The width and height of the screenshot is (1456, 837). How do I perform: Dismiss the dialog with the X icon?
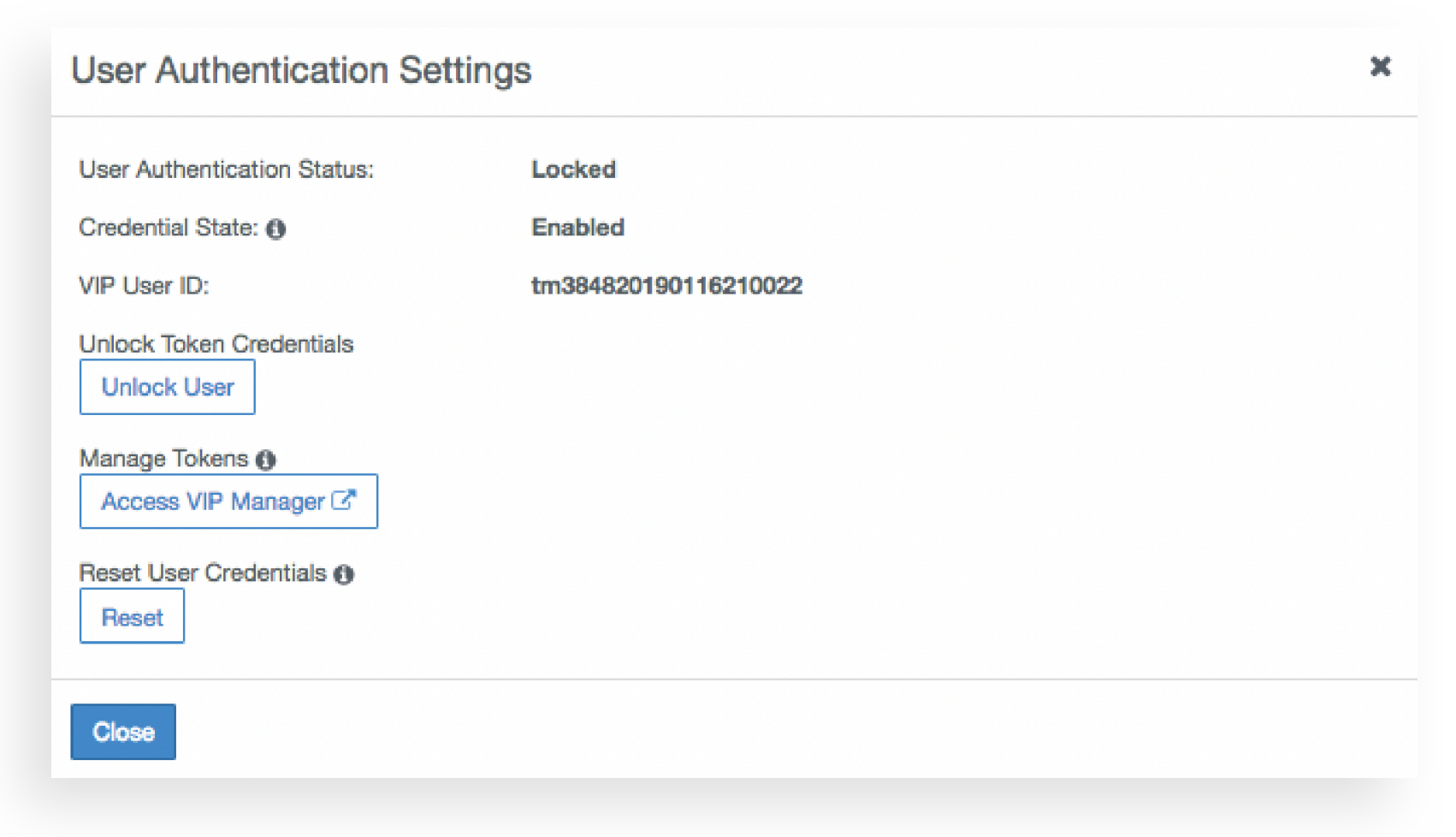(x=1380, y=67)
